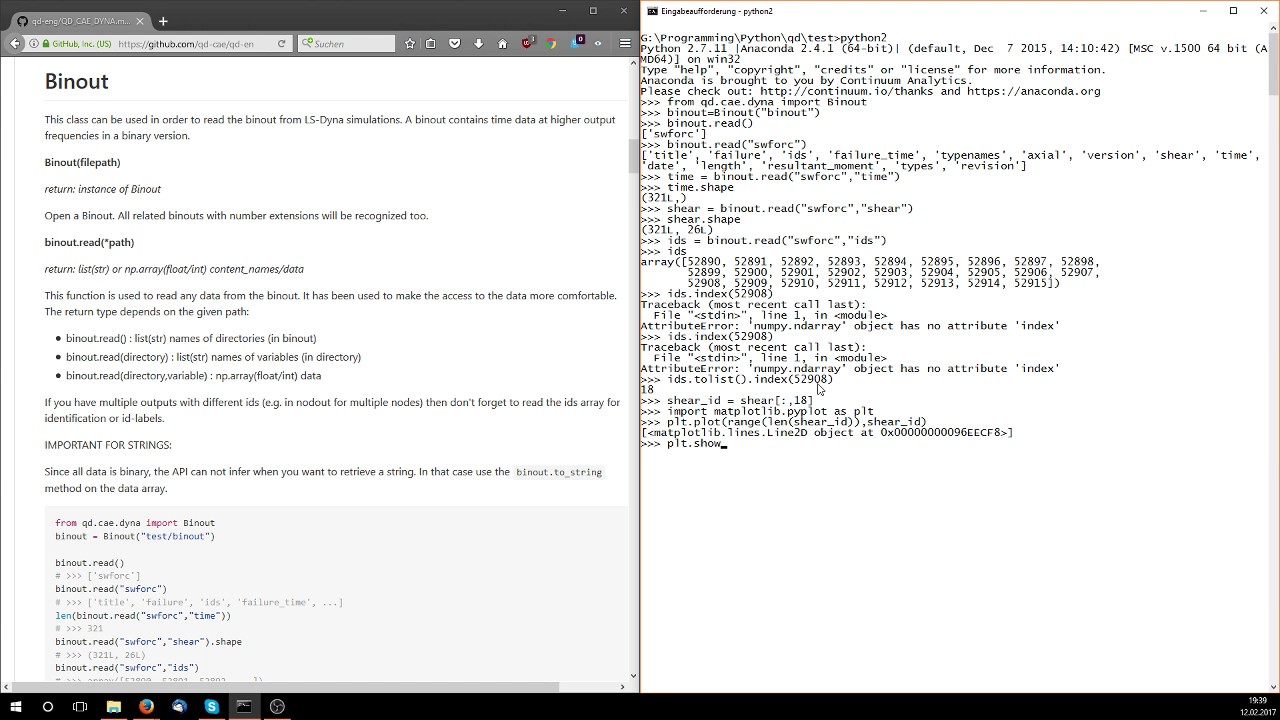
Task: Reload the GitHub page
Action: coord(281,44)
